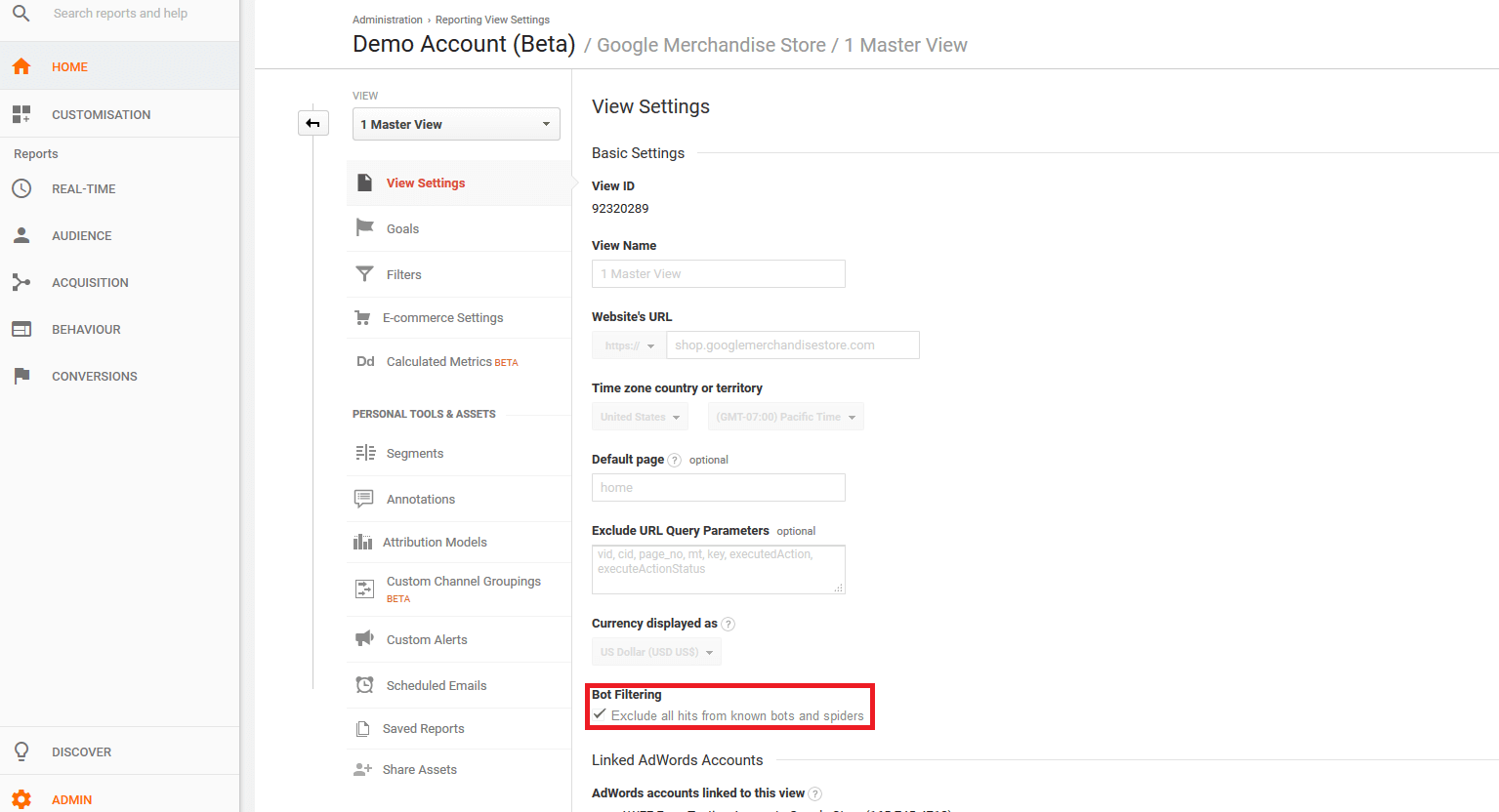Open the Annotations link
Screen dimensions: 1499x812
coord(421,499)
